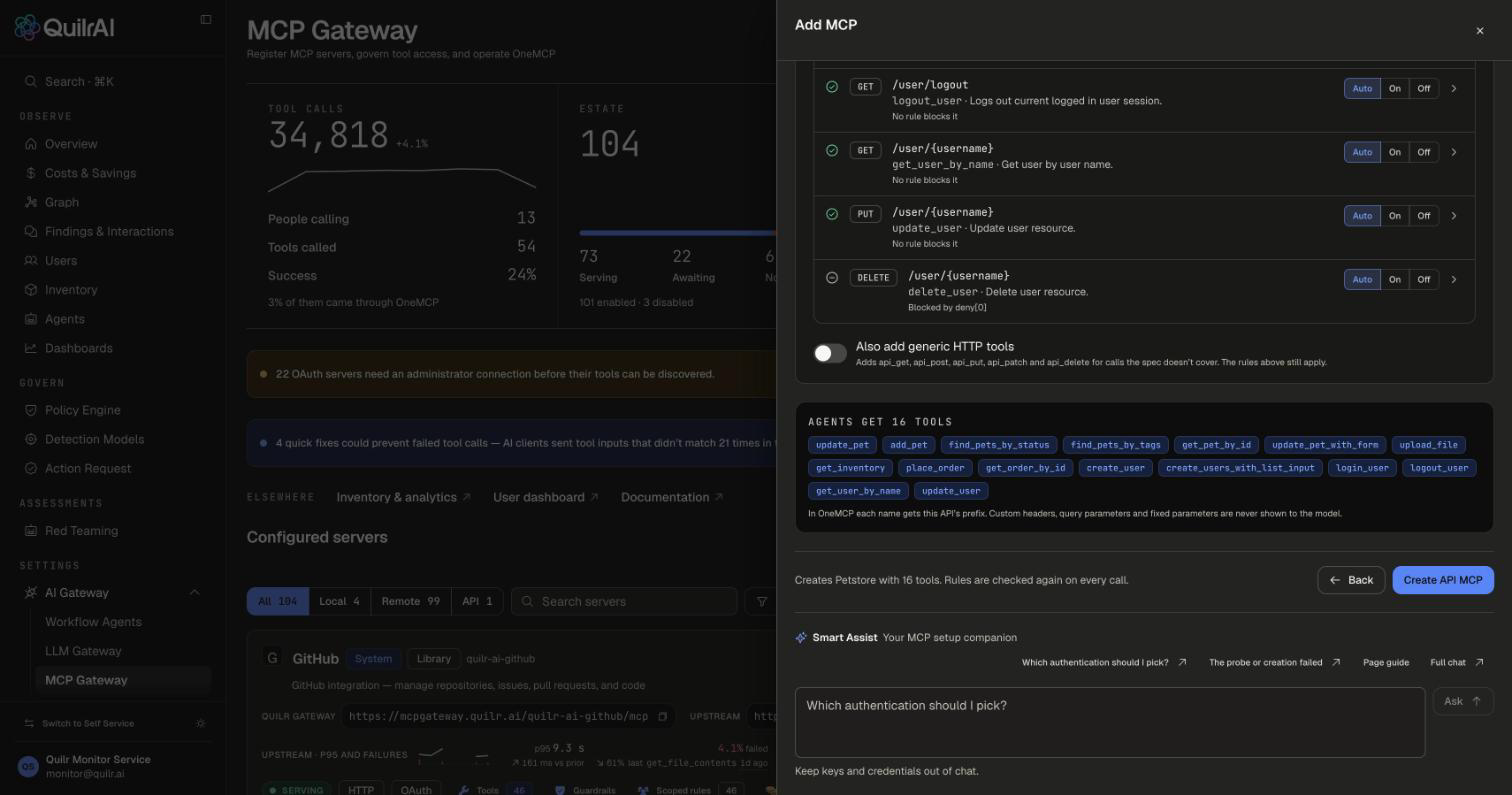
Task: Click the Findings & Interactions icon
Action: point(31,231)
